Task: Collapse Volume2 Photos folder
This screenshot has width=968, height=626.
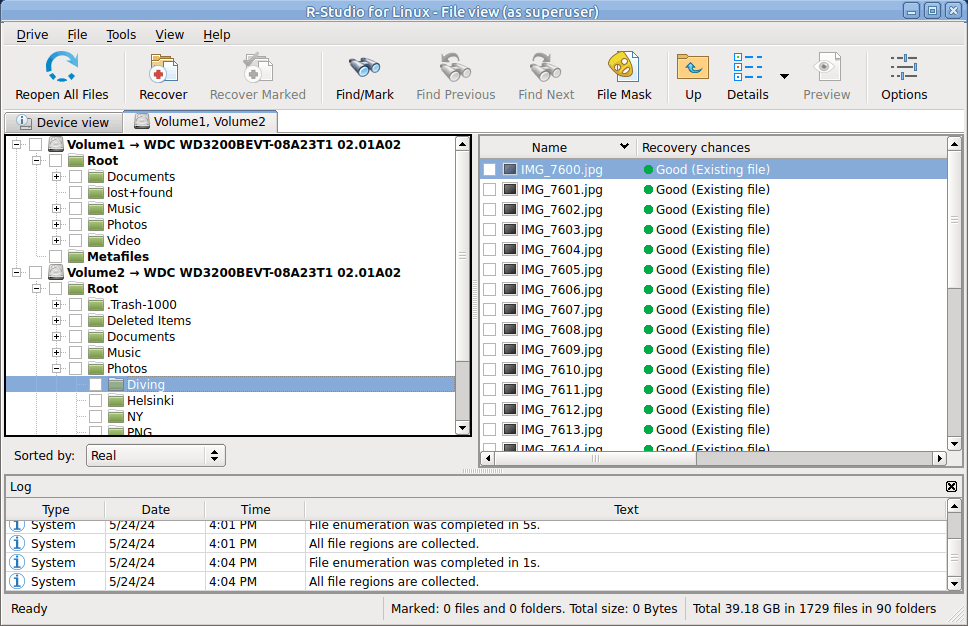Action: [56, 369]
